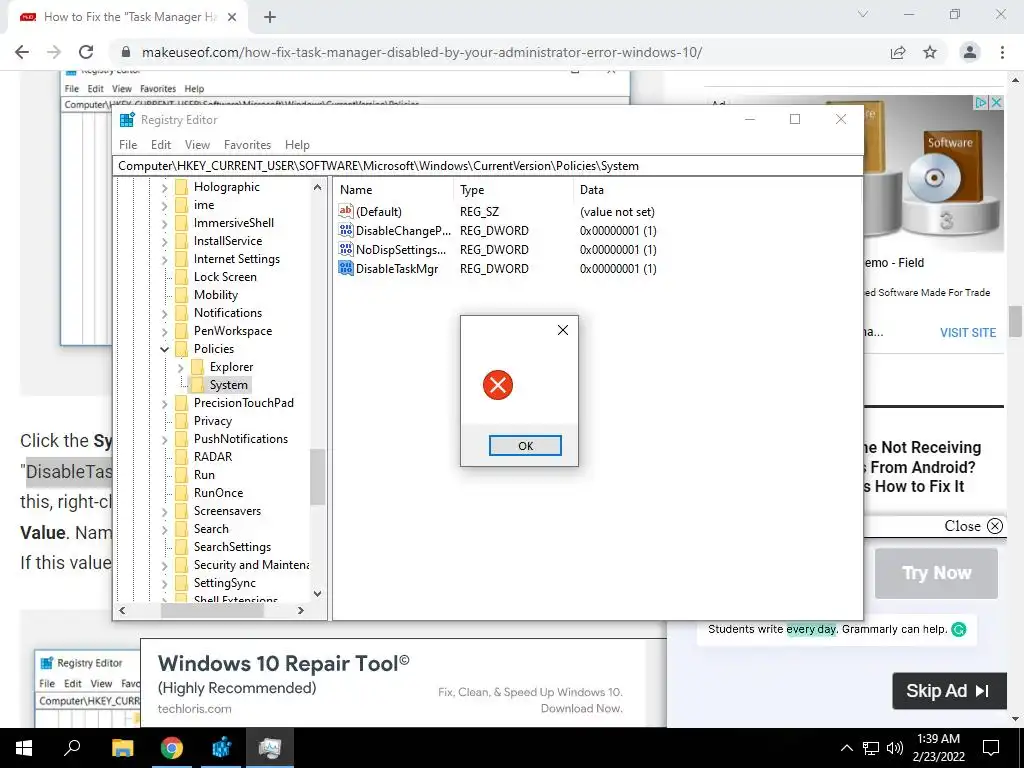The width and height of the screenshot is (1024, 768).
Task: Click the volume speaker tray icon
Action: tap(895, 748)
